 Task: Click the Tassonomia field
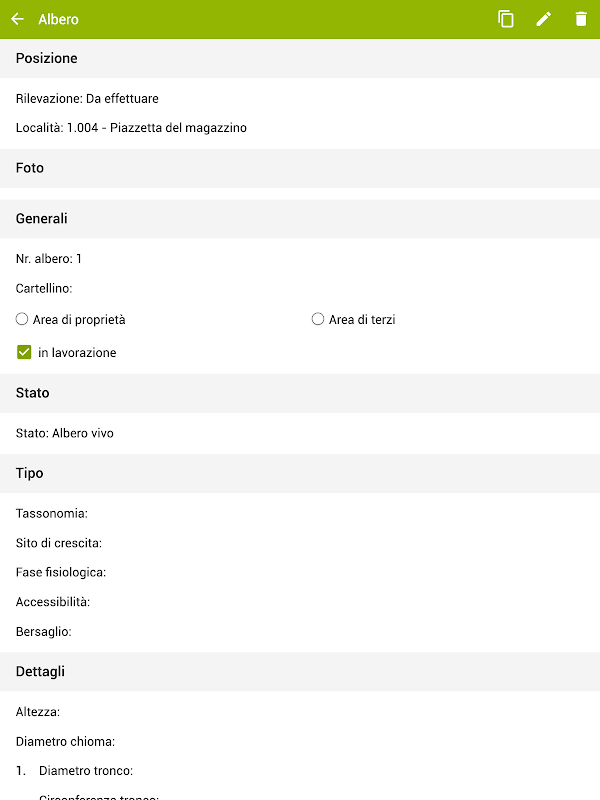coord(52,514)
